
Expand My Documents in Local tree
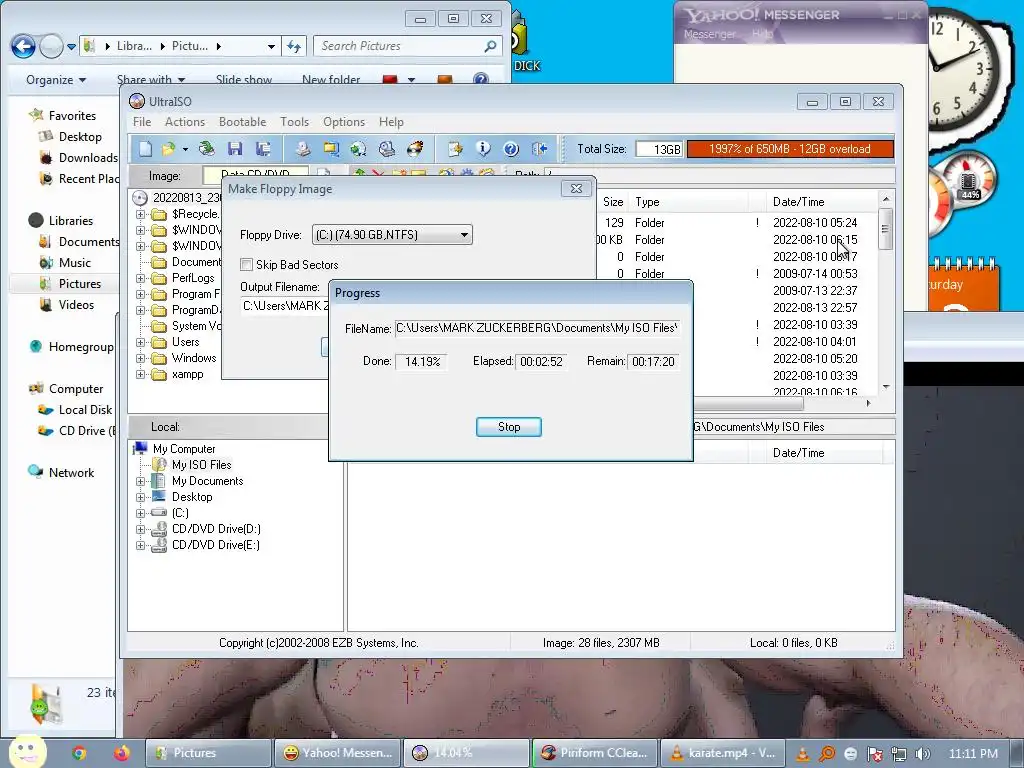pyautogui.click(x=140, y=481)
